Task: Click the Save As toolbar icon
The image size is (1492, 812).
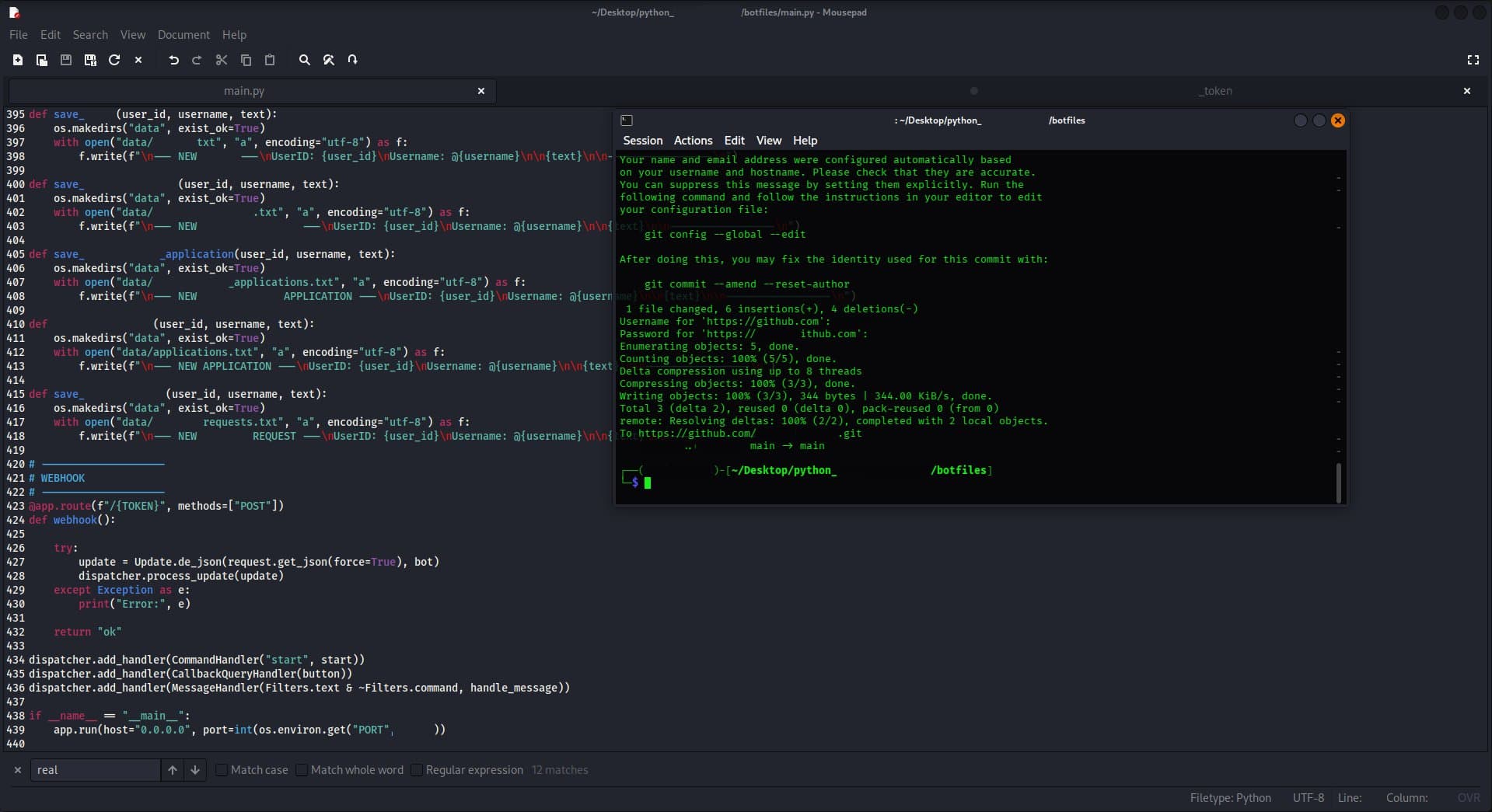Action: point(90,60)
